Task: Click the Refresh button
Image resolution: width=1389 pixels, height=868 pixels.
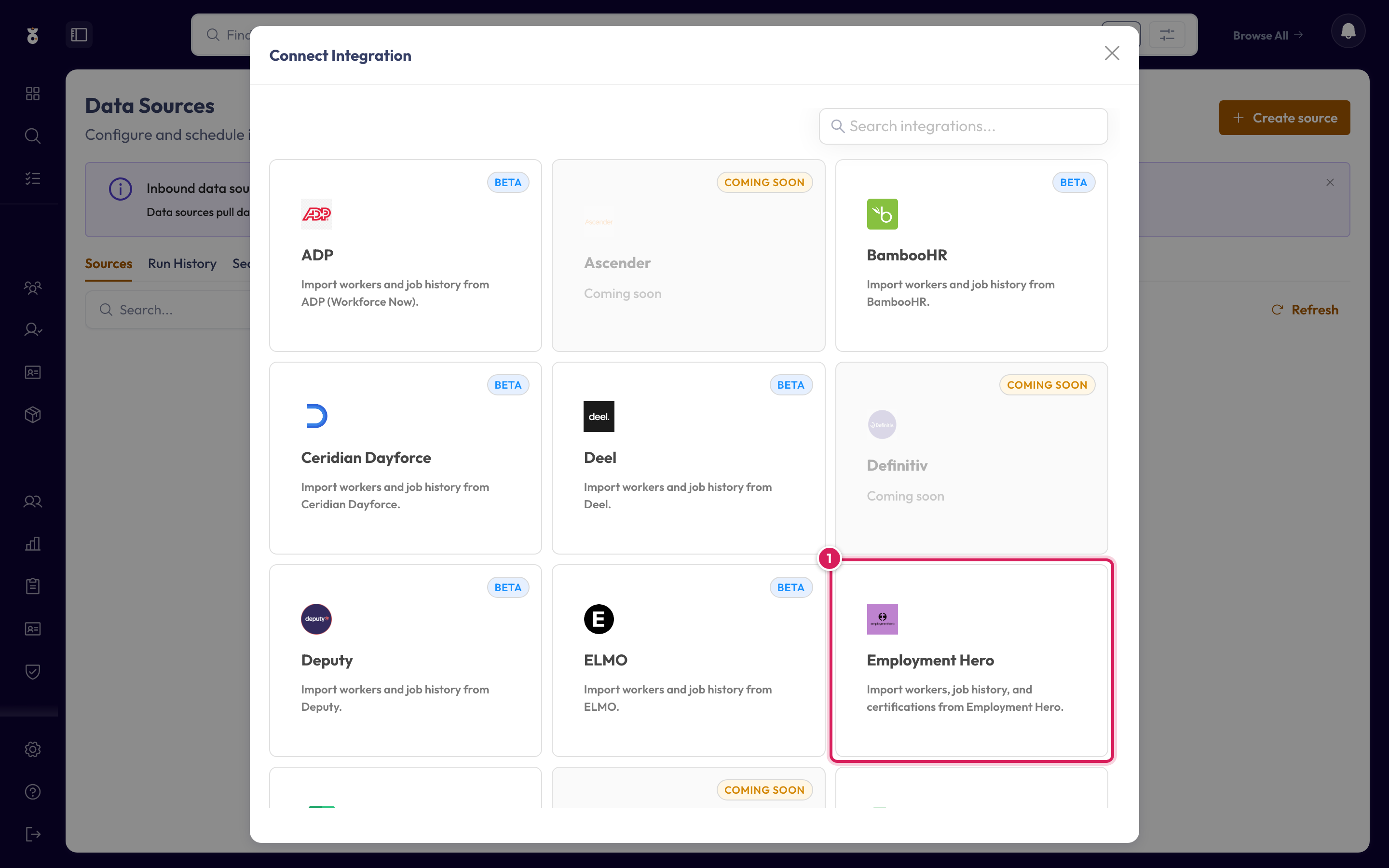Action: pos(1305,310)
